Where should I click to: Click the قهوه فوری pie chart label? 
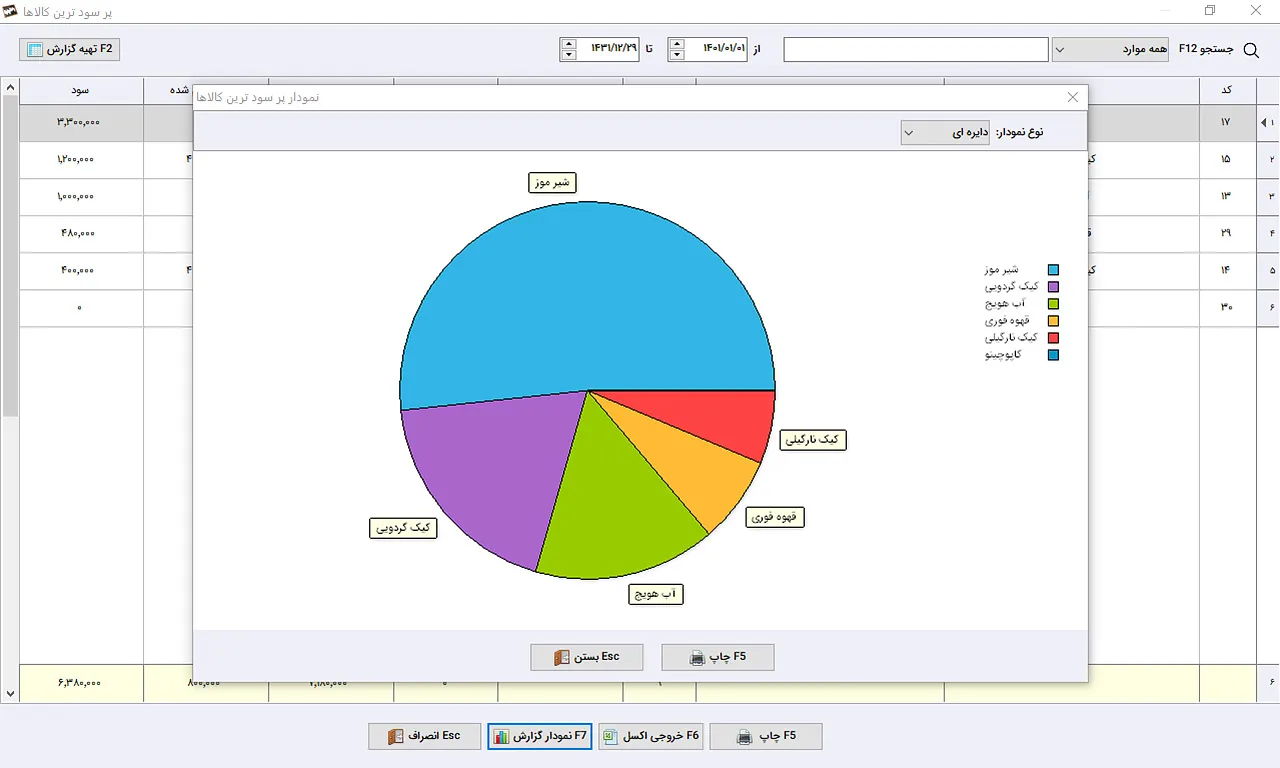tap(776, 516)
